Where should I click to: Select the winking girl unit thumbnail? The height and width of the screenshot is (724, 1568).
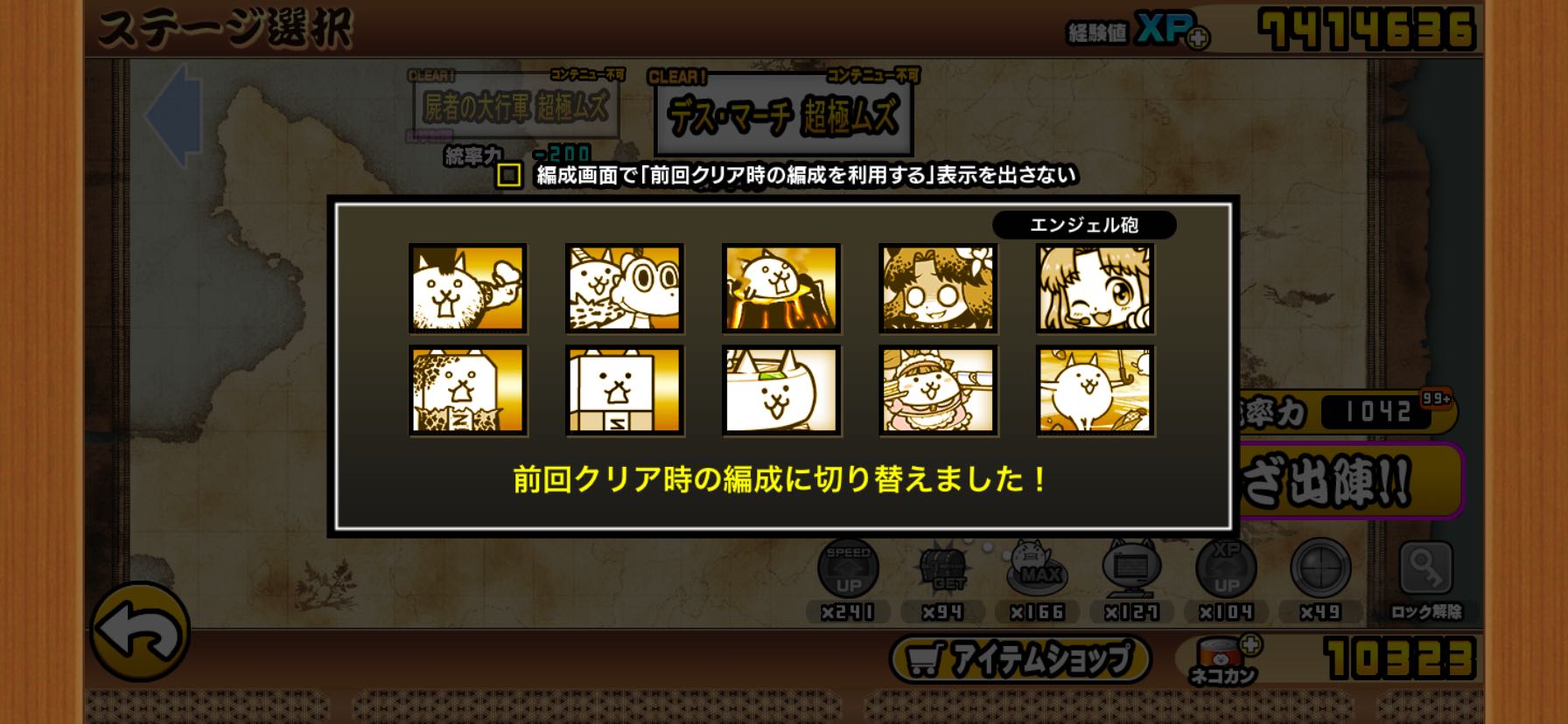(1095, 289)
